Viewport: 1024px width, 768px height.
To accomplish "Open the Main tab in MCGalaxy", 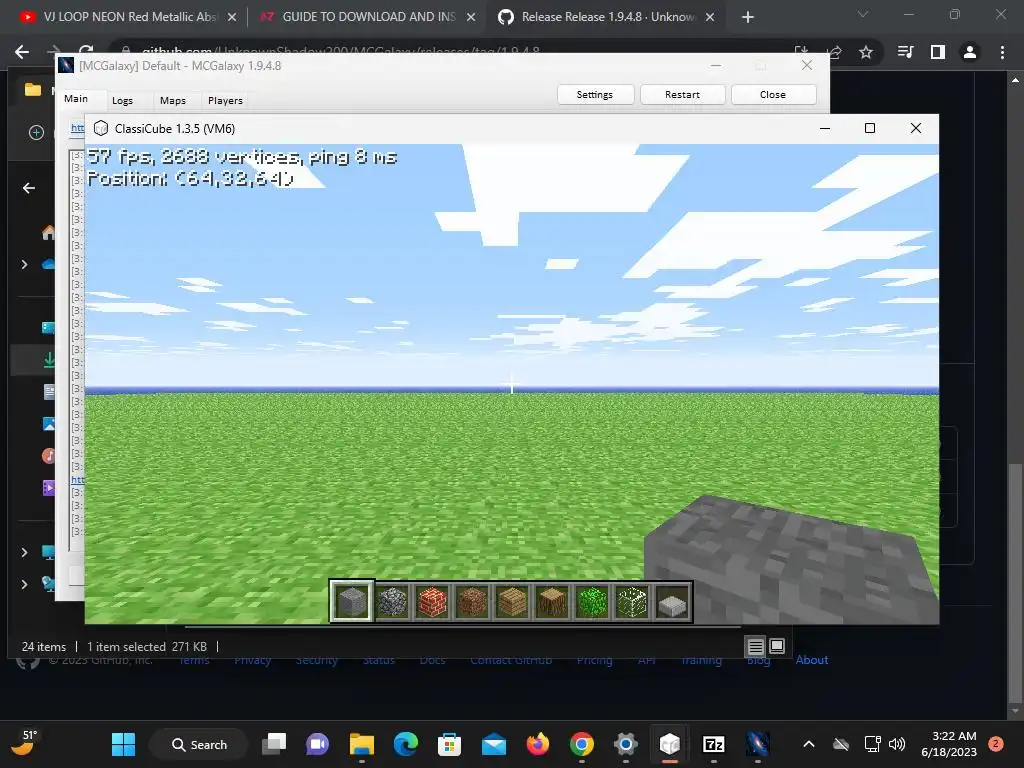I will coord(76,99).
